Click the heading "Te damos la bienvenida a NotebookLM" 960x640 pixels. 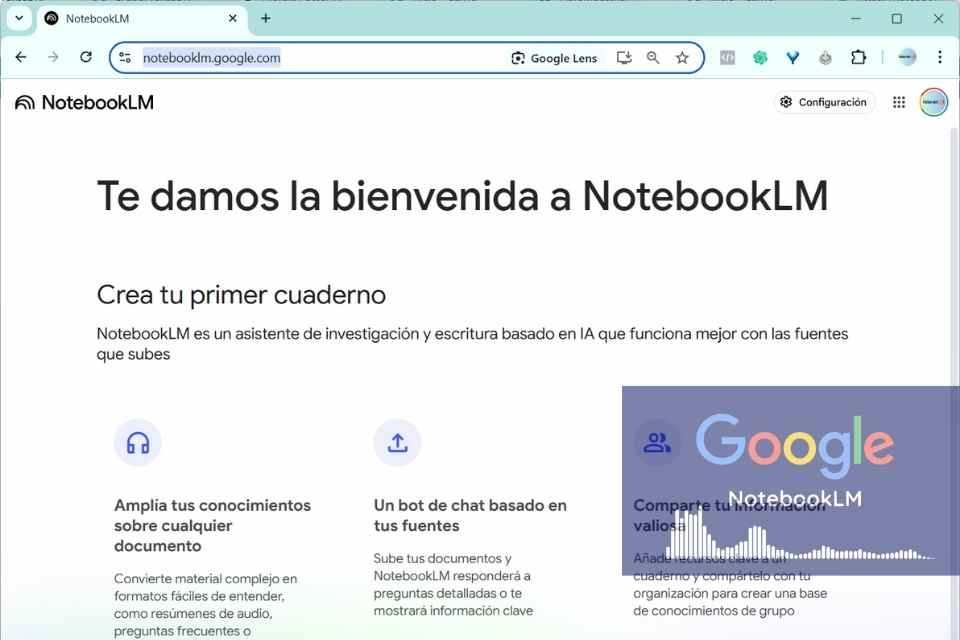tap(462, 196)
